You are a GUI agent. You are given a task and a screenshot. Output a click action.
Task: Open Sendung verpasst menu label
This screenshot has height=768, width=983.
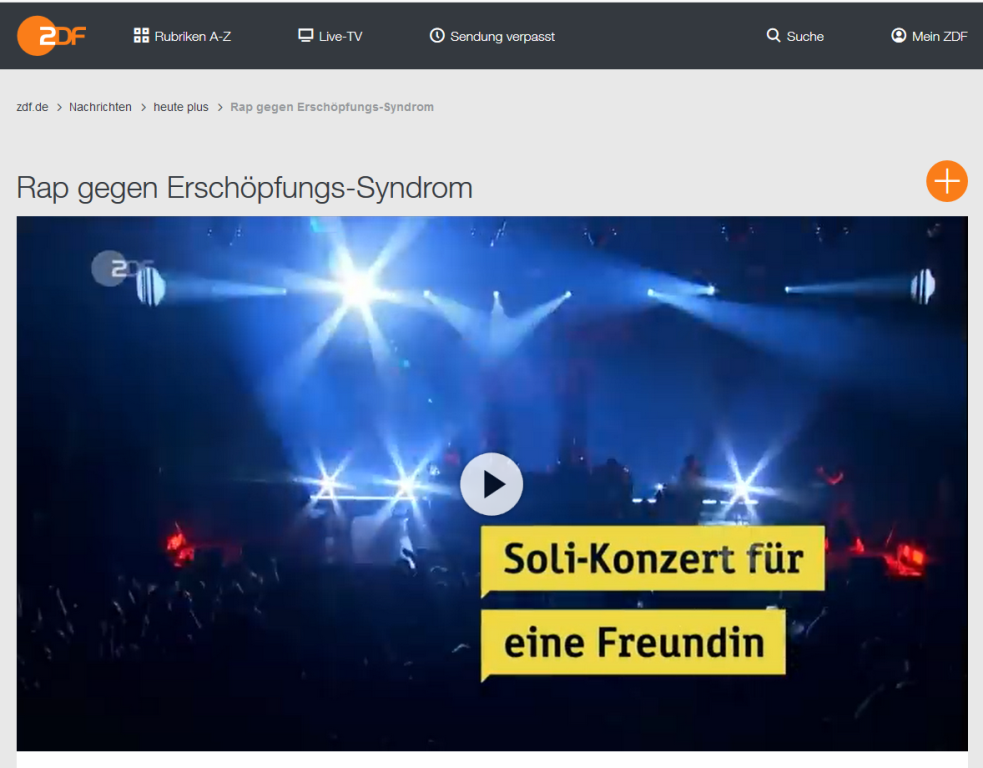pos(502,36)
